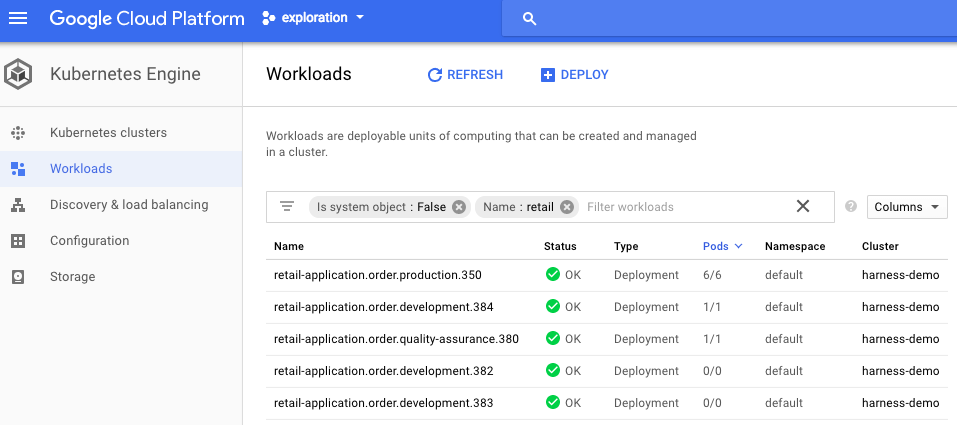Image resolution: width=957 pixels, height=425 pixels.
Task: Sort by the Name column header
Action: coord(289,246)
